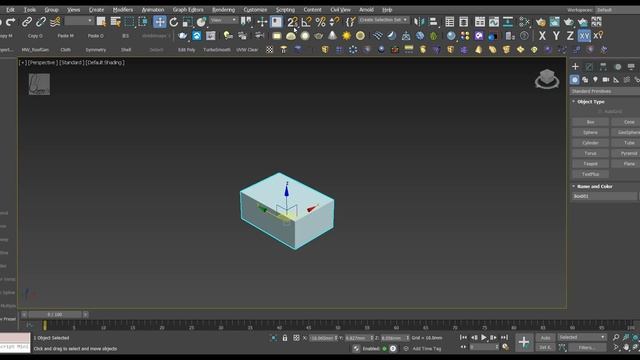Toggle the XY plane constraint

coord(584,36)
